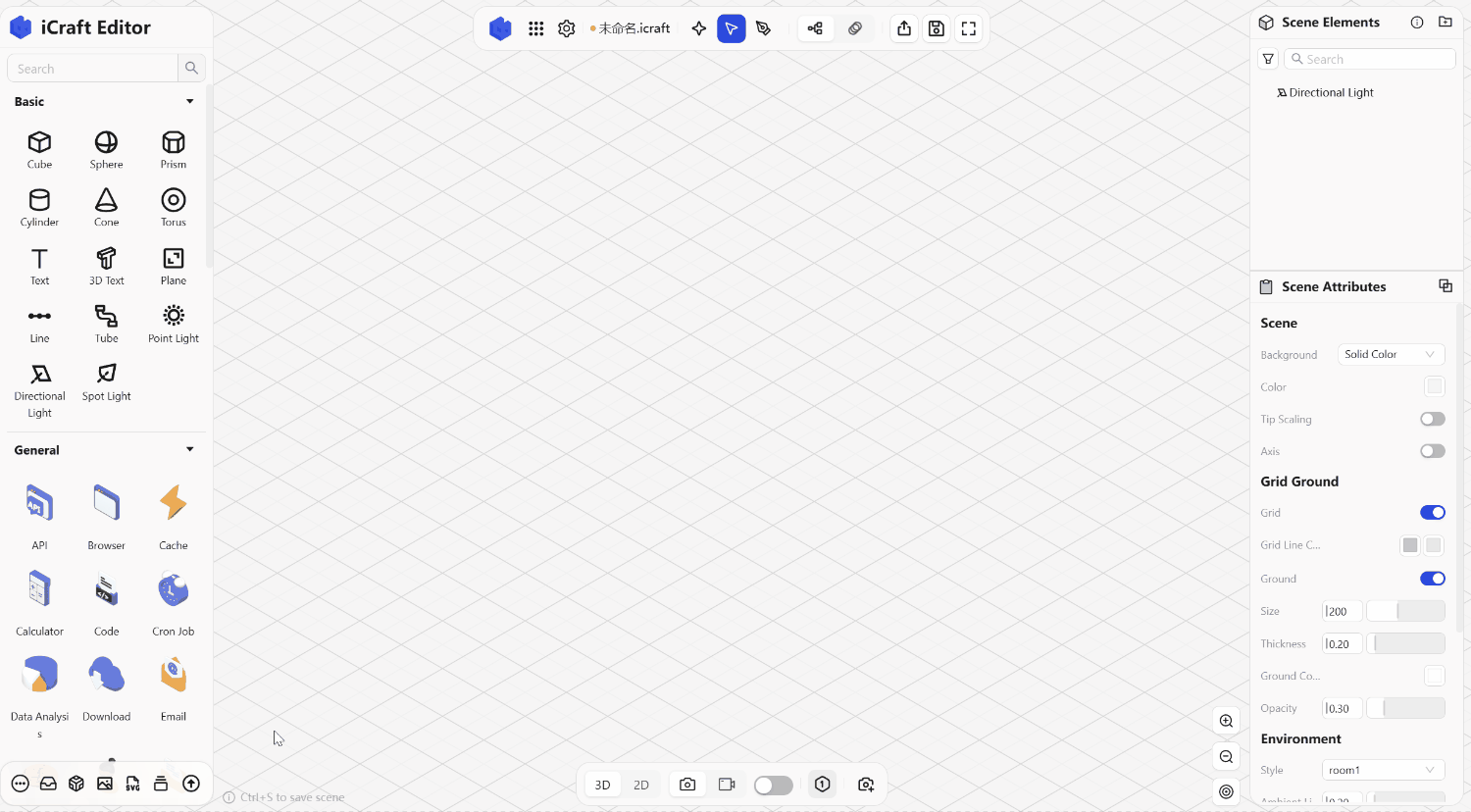Open the Background Solid Color dropdown
1471x812 pixels.
click(x=1391, y=354)
